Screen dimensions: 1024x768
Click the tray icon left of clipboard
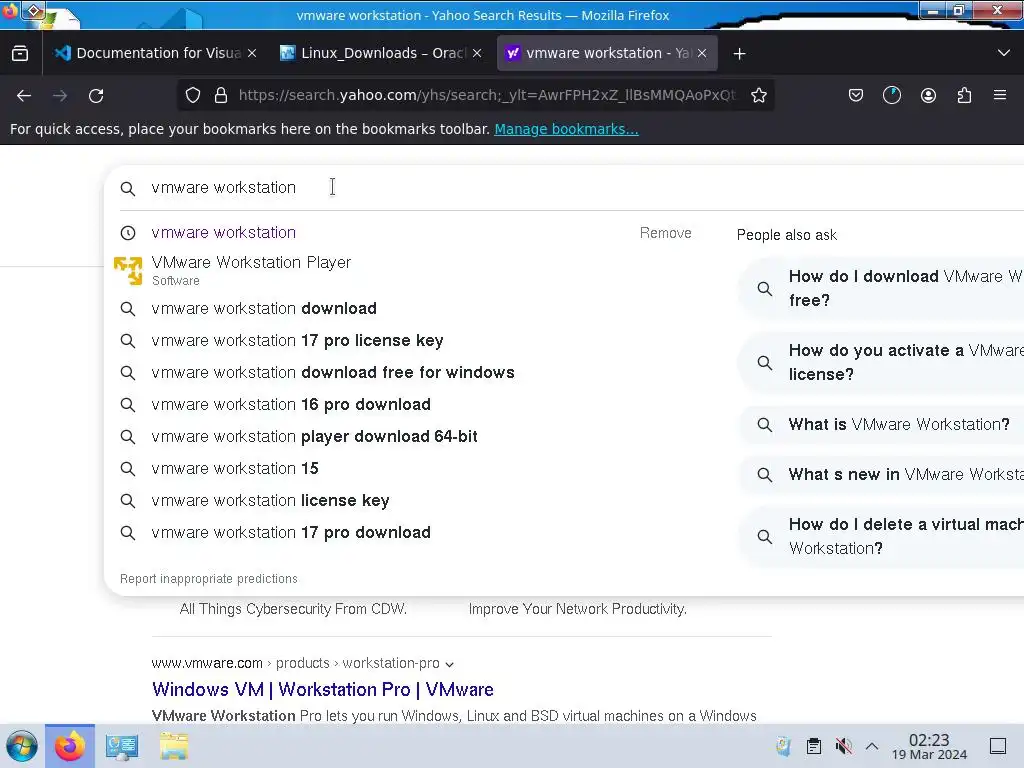click(x=783, y=746)
